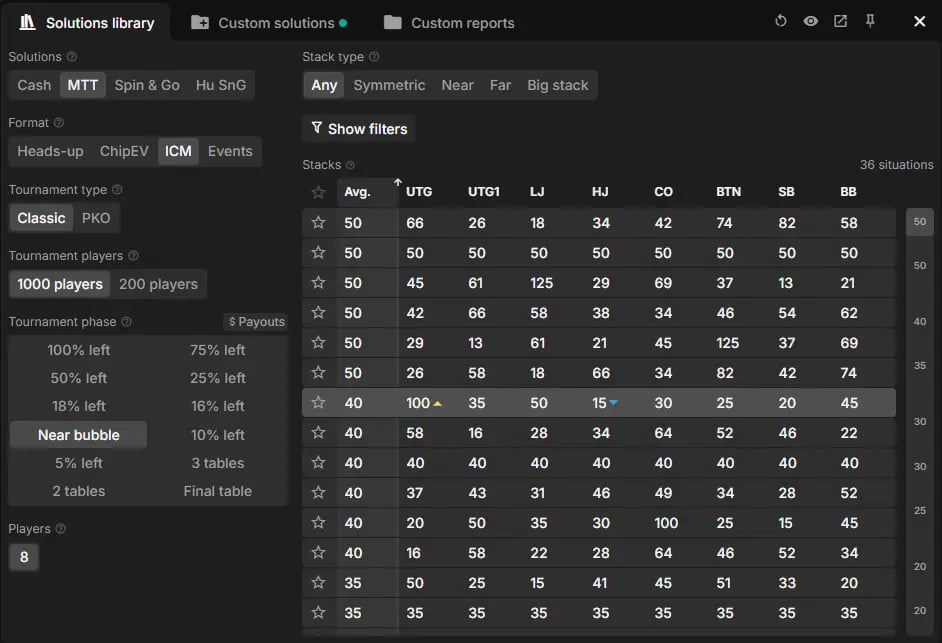Star the highlighted 40 avg UTG 100 row
Screen dimensions: 942x643
click(318, 402)
